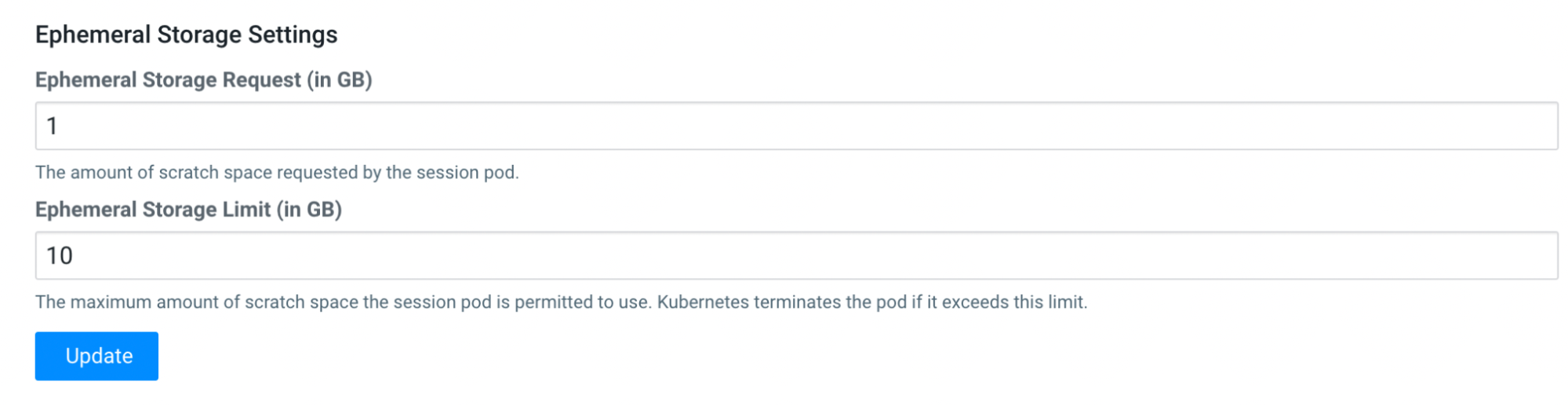The width and height of the screenshot is (1568, 406).
Task: Click the maximum scratch space help text
Action: pyautogui.click(x=561, y=302)
